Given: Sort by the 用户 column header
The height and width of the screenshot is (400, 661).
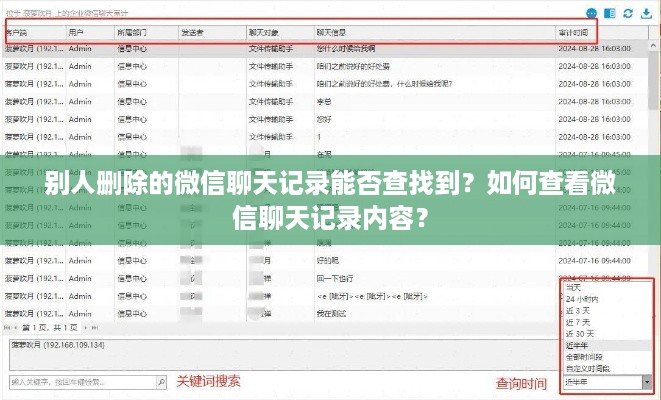Looking at the screenshot, I should [x=76, y=32].
